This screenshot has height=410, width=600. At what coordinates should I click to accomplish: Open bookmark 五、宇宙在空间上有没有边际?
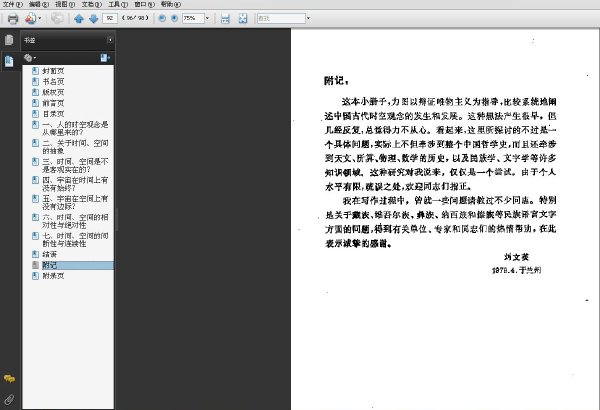pos(75,203)
